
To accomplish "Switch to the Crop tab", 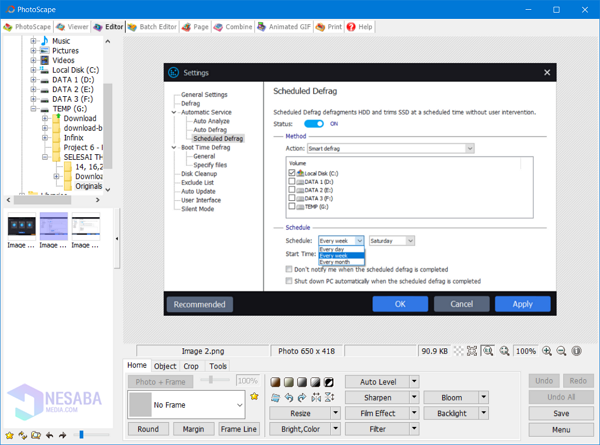I will (x=191, y=366).
